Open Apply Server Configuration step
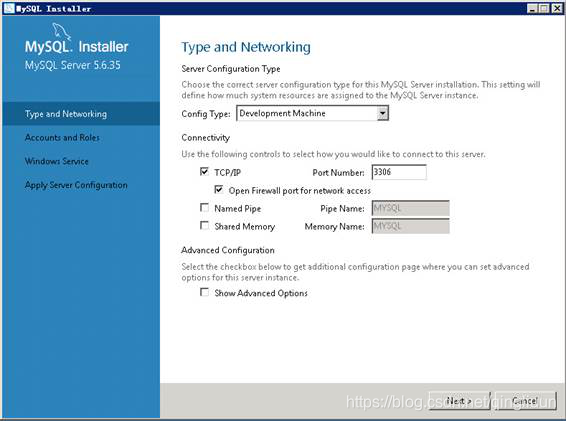Image resolution: width=566 pixels, height=421 pixels. (x=76, y=185)
